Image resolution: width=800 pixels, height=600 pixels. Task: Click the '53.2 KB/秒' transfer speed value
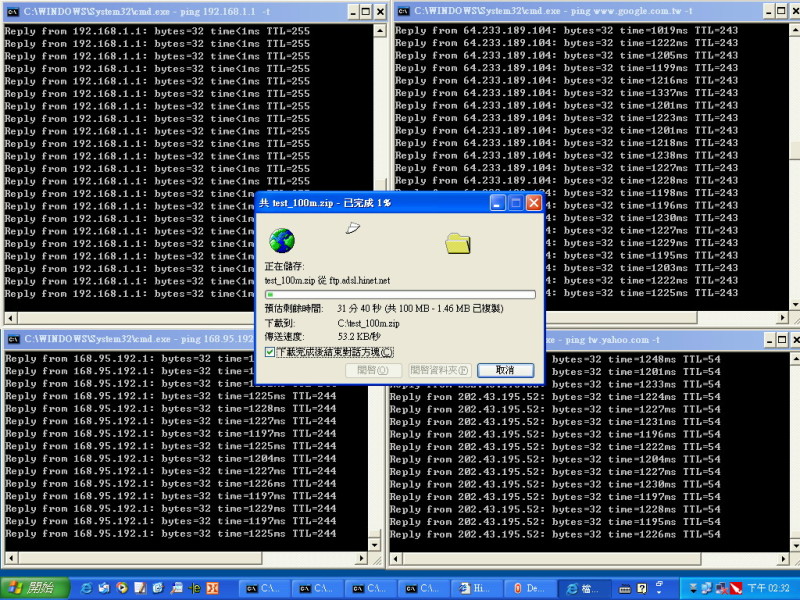[359, 336]
